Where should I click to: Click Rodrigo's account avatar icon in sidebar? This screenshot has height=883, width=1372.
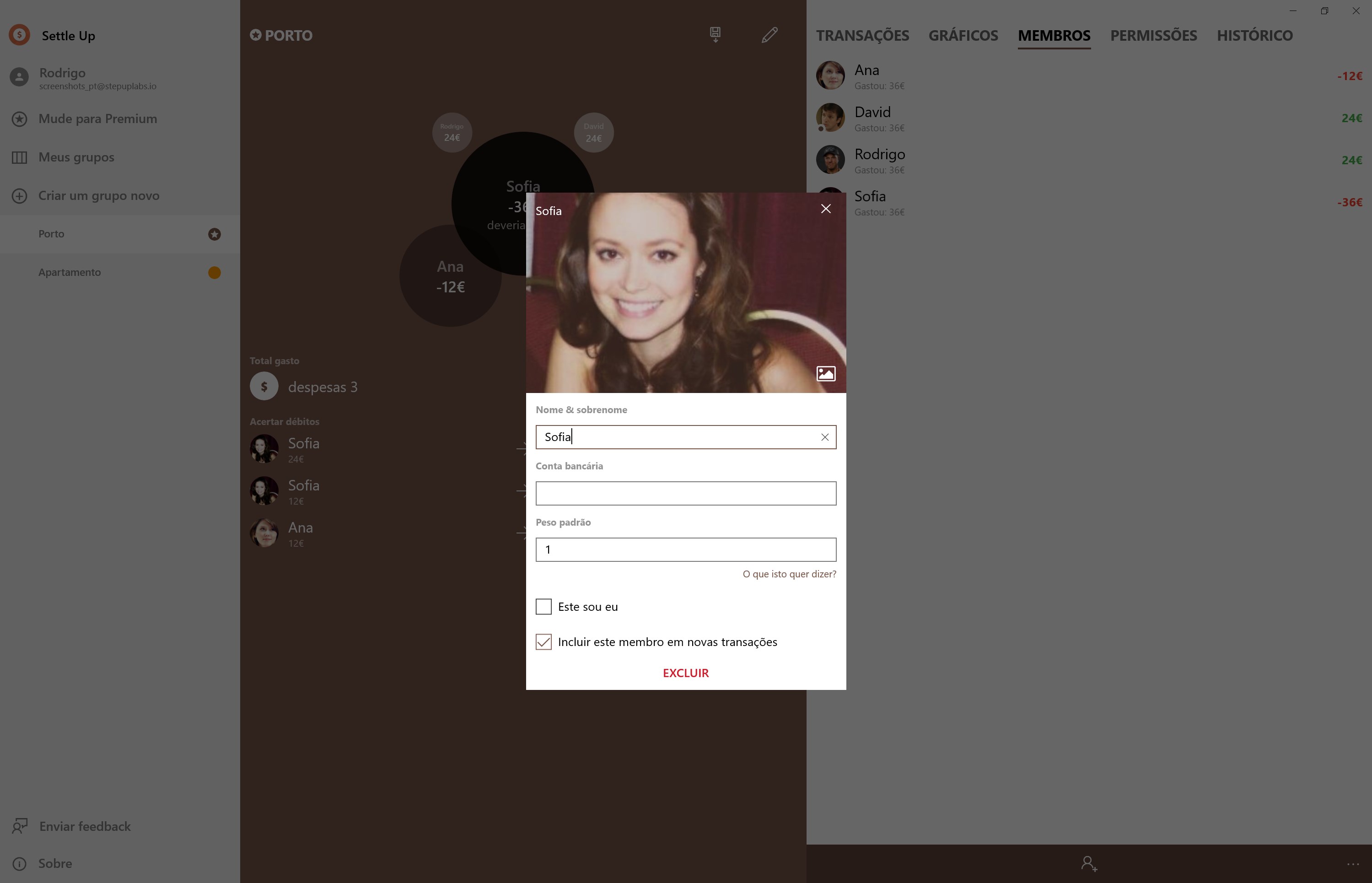19,77
